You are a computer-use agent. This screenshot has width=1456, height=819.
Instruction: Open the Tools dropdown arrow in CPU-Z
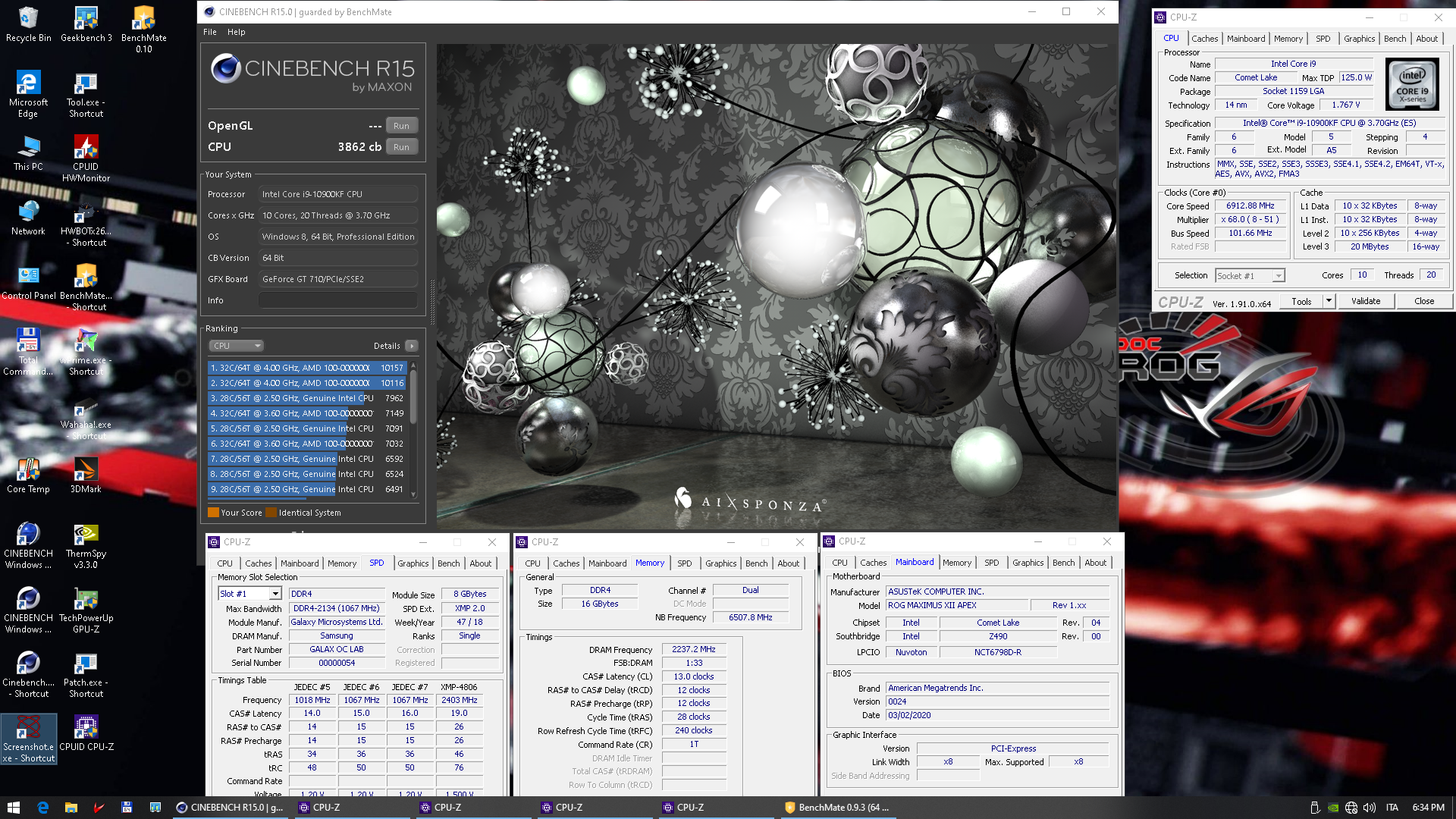[x=1329, y=301]
